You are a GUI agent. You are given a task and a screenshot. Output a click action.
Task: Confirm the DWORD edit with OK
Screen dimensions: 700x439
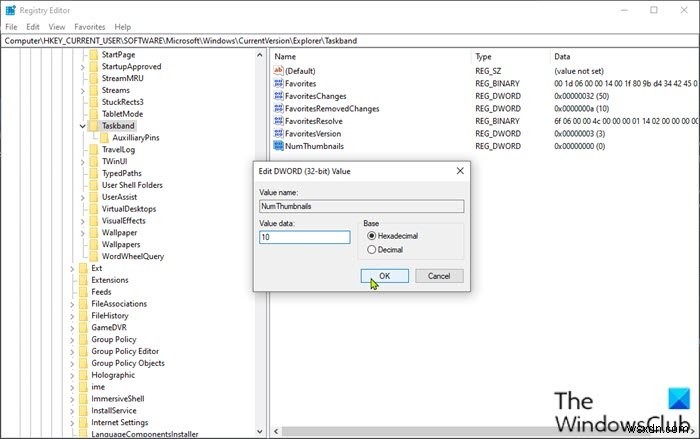click(384, 276)
